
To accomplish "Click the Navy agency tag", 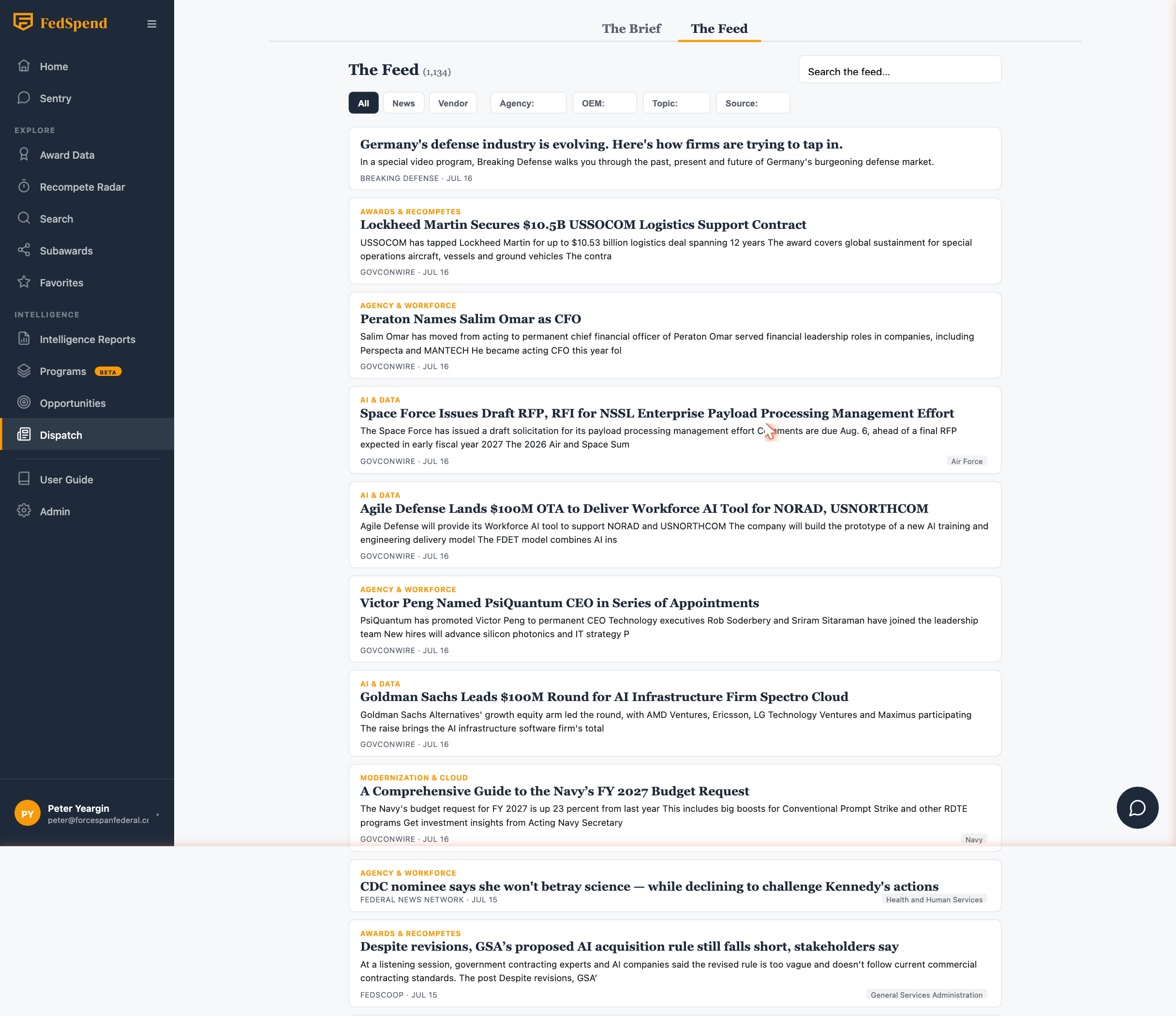I will [974, 839].
